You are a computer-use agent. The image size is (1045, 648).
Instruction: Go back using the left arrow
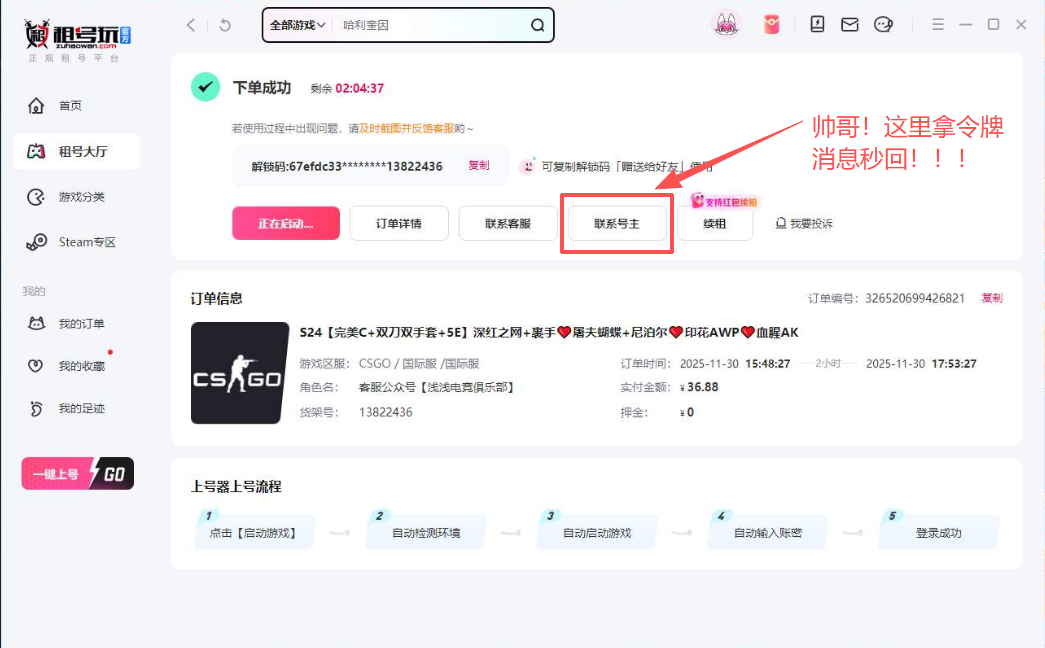(x=190, y=24)
